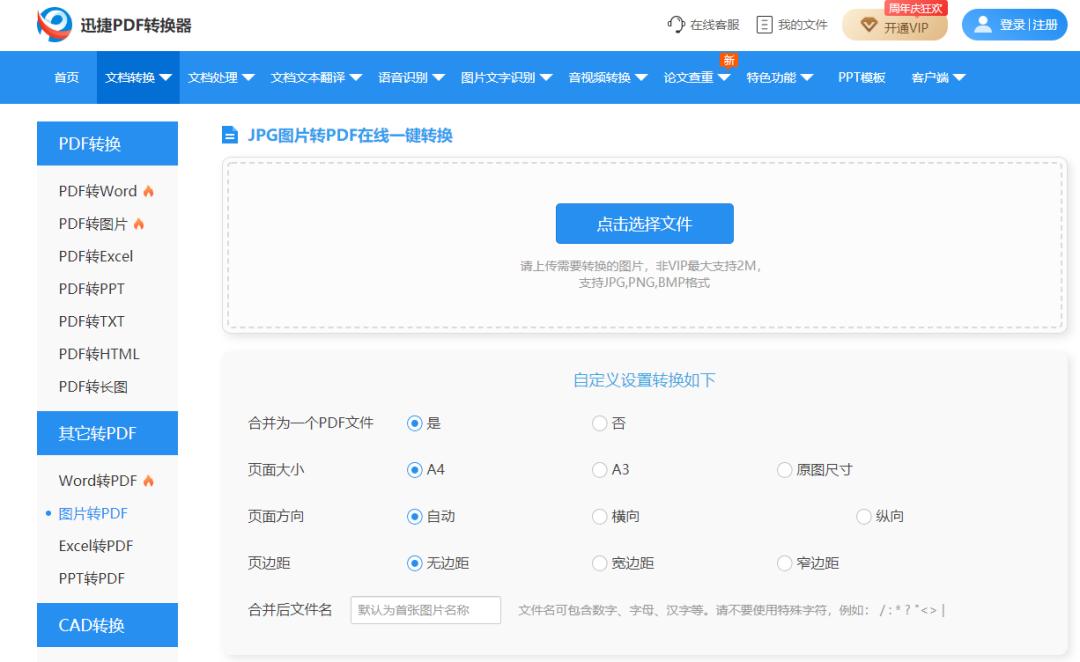Open the PDF转Excel conversion link
Image resolution: width=1080 pixels, height=662 pixels.
point(96,256)
